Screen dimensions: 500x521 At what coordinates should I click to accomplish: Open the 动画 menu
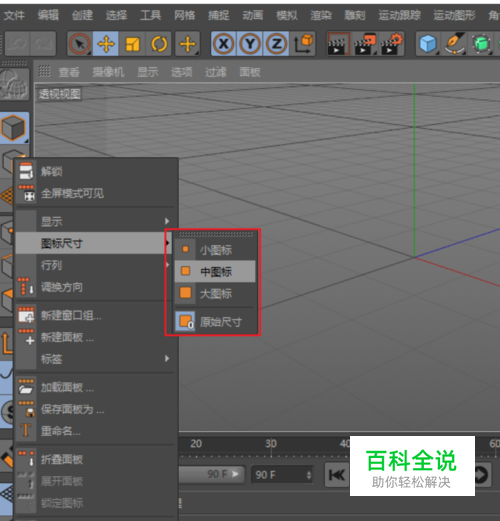click(x=253, y=15)
